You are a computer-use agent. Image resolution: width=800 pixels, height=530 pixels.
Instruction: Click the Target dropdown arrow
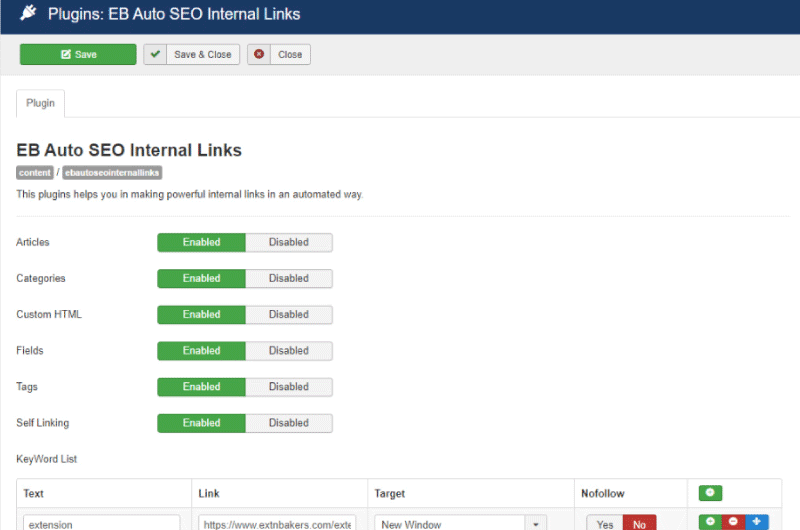coord(536,524)
